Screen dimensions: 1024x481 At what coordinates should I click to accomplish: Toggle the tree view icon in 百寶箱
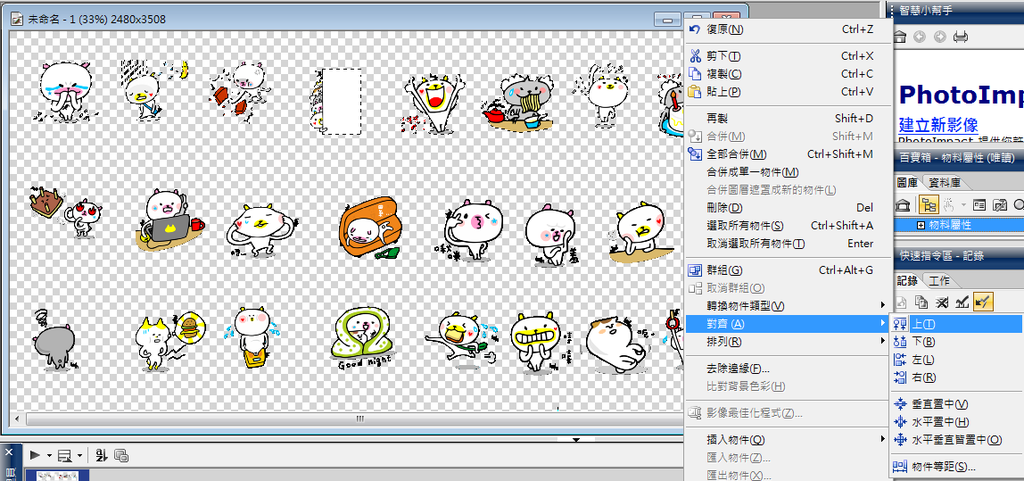point(928,204)
